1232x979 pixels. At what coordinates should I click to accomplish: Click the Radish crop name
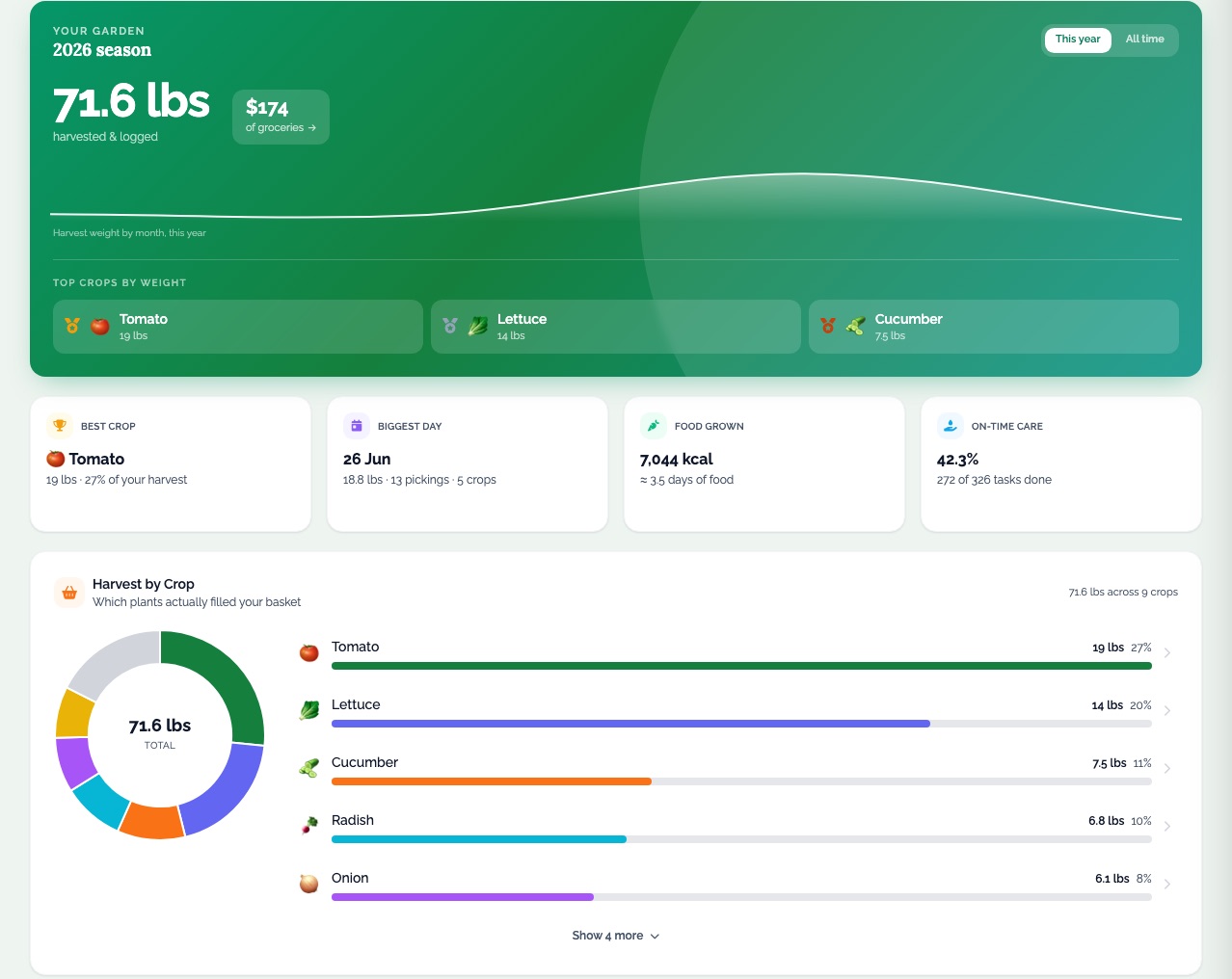click(x=353, y=820)
